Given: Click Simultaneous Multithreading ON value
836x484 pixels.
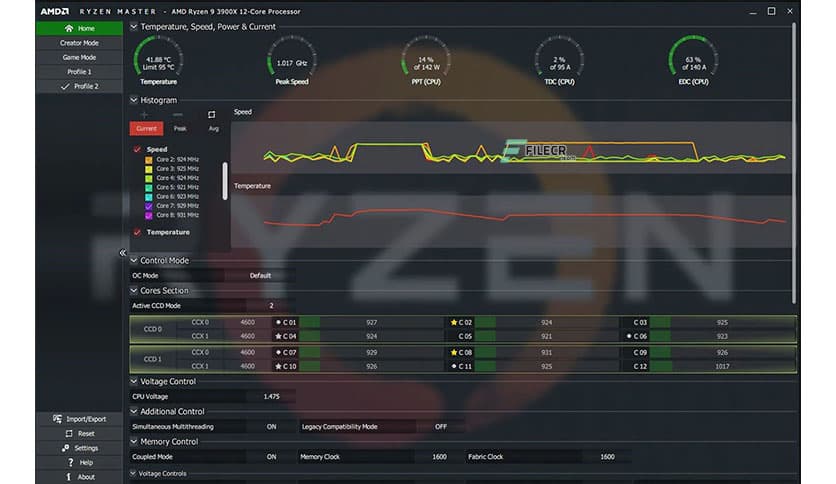Looking at the screenshot, I should pyautogui.click(x=271, y=426).
